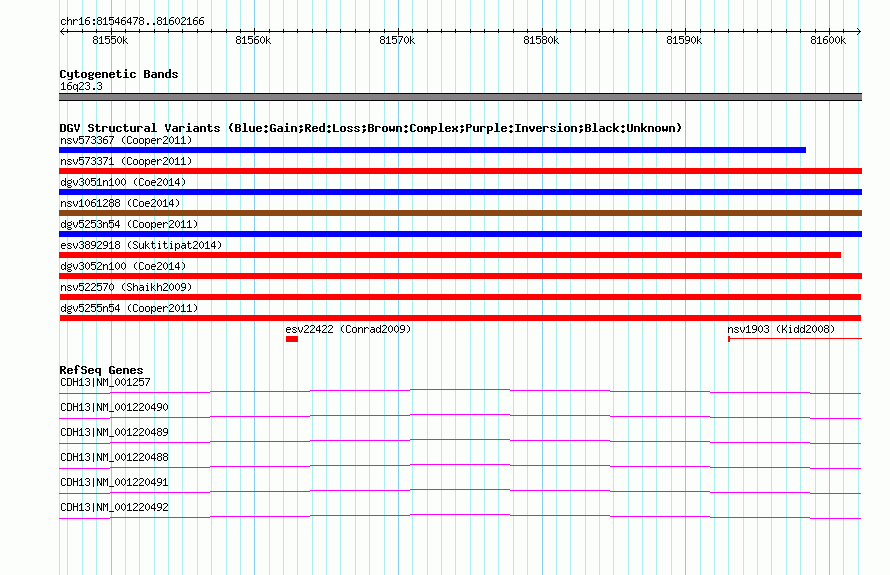
Task: Click the 16q23.3 band label
Action: [x=81, y=86]
